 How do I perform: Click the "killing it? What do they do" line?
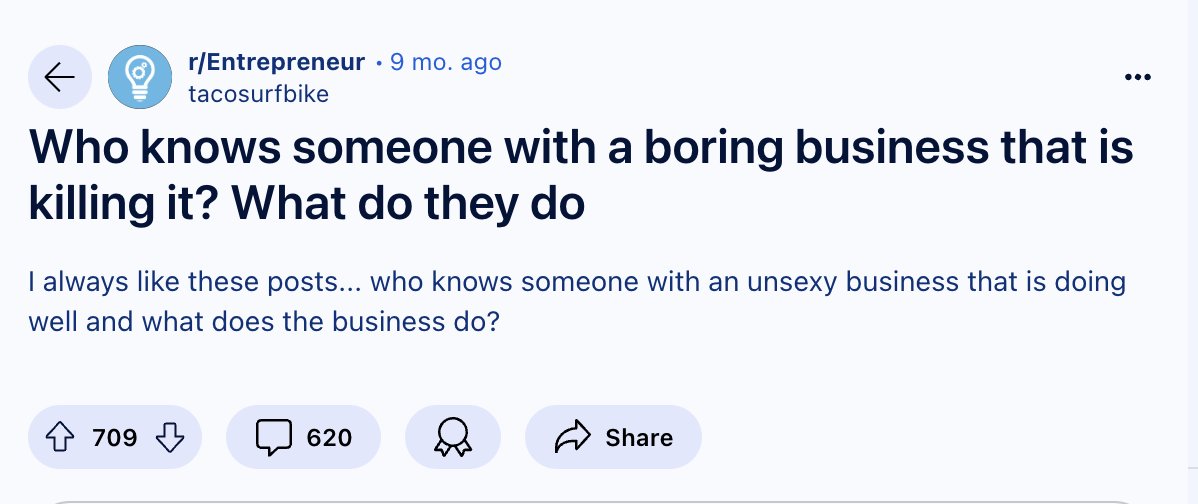pos(306,204)
